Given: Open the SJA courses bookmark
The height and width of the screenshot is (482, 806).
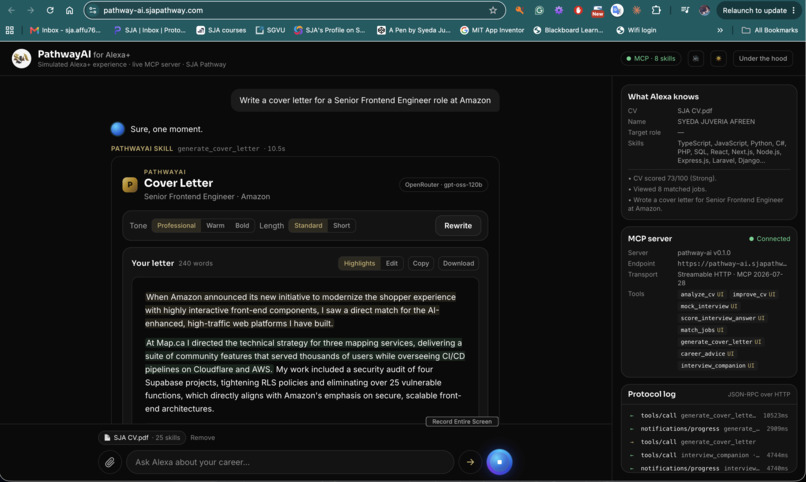Looking at the screenshot, I should 221,30.
